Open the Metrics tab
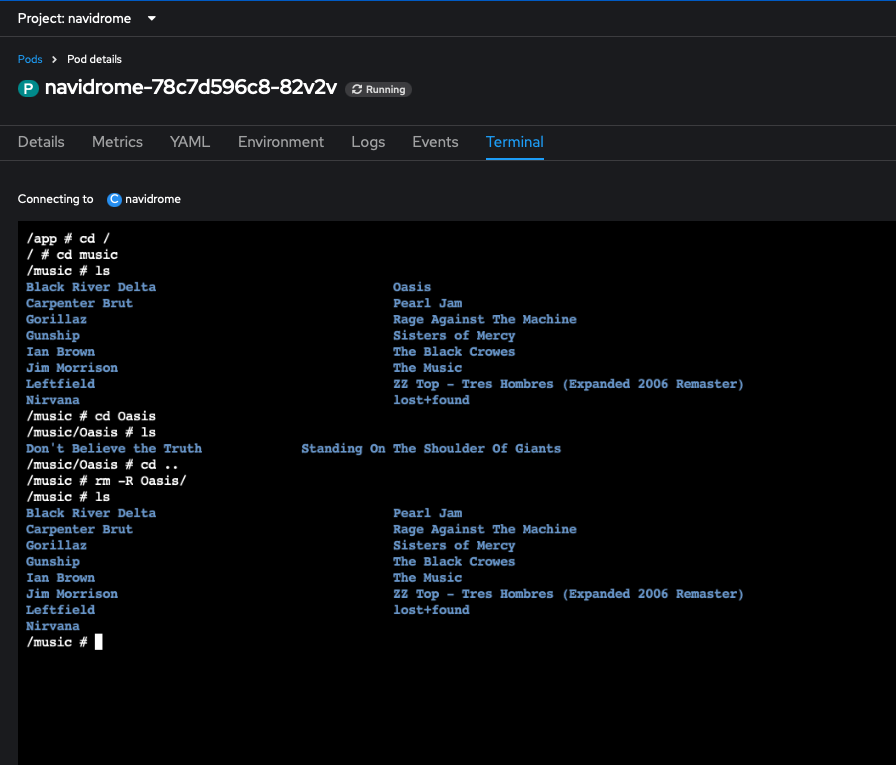Viewport: 896px width, 765px height. pyautogui.click(x=117, y=142)
